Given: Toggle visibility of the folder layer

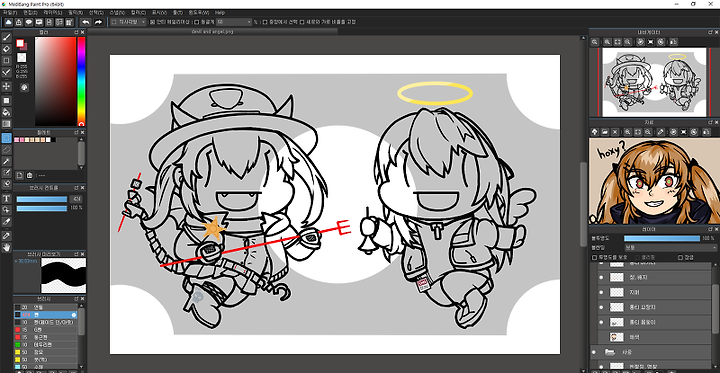Looking at the screenshot, I should 594,352.
